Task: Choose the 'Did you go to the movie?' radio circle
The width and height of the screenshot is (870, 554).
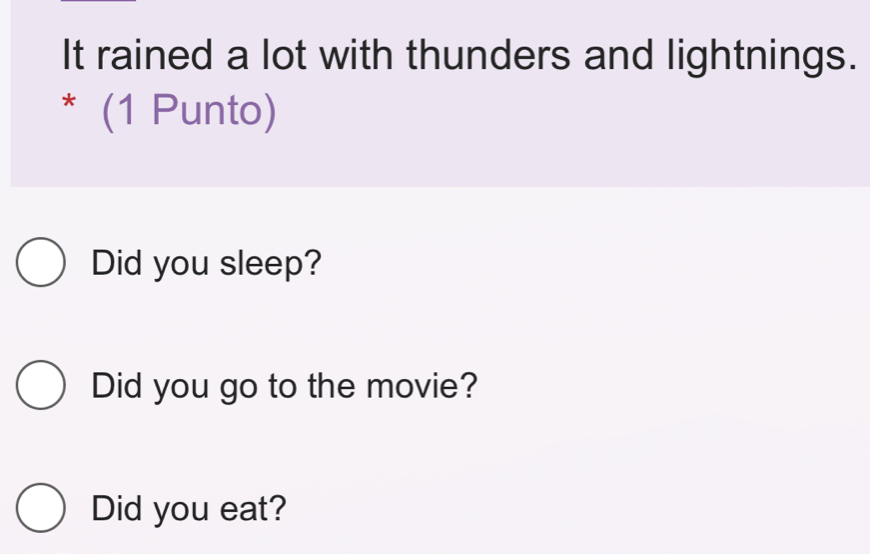Action: point(40,385)
